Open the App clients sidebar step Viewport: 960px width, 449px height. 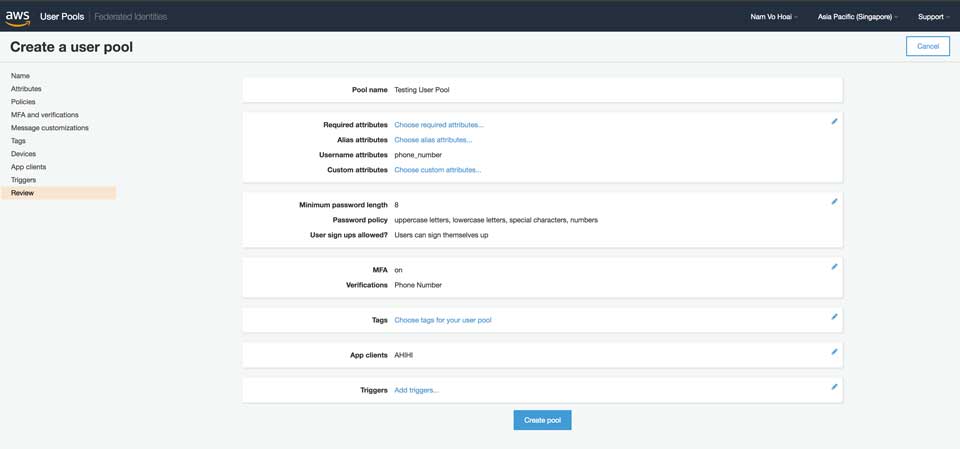[x=28, y=167]
